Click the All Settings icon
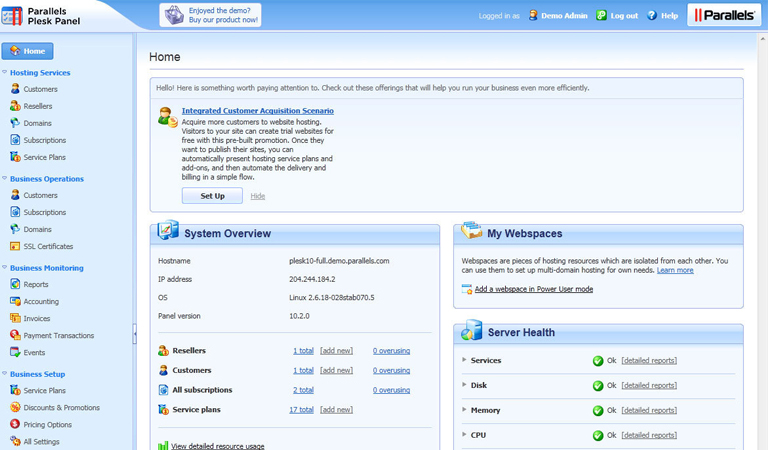This screenshot has width=768, height=450. 15,441
